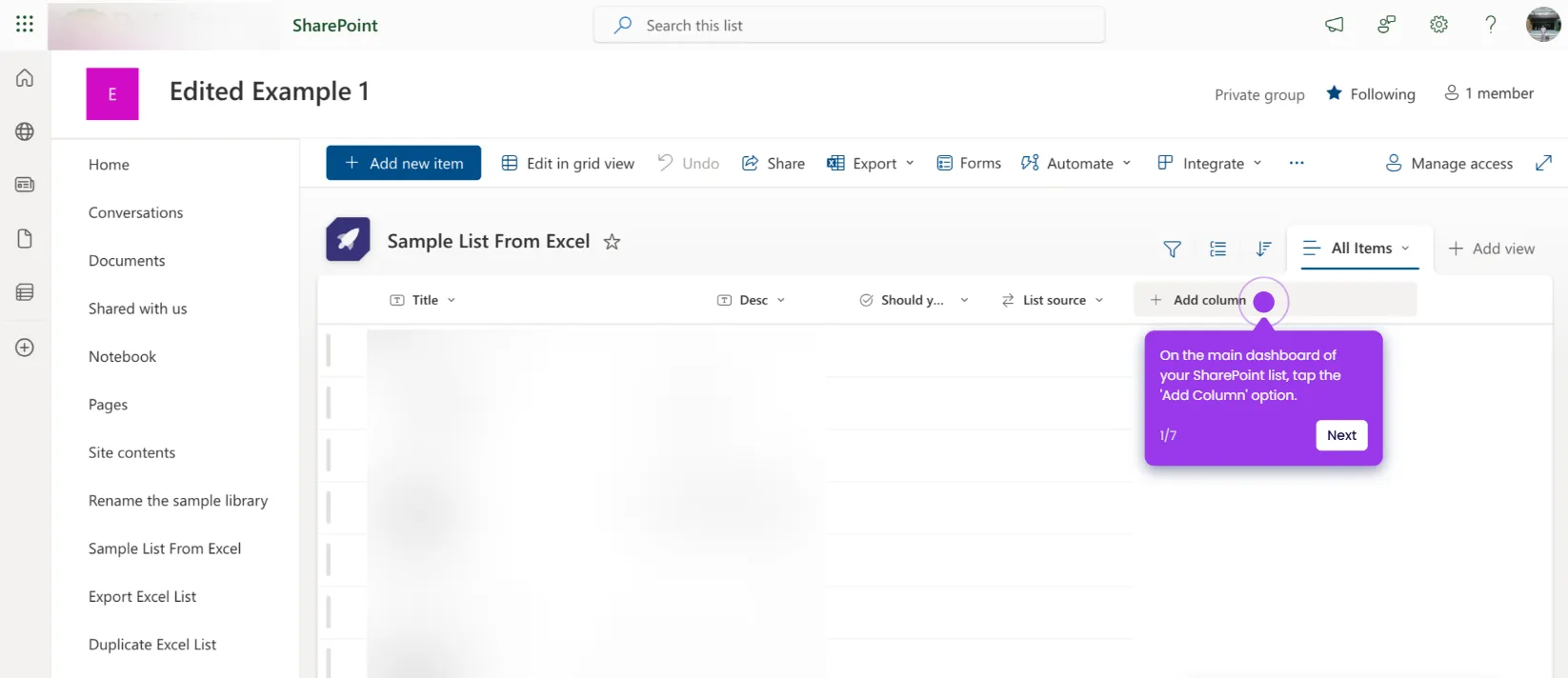
Task: Share the list via Share button
Action: click(x=774, y=163)
